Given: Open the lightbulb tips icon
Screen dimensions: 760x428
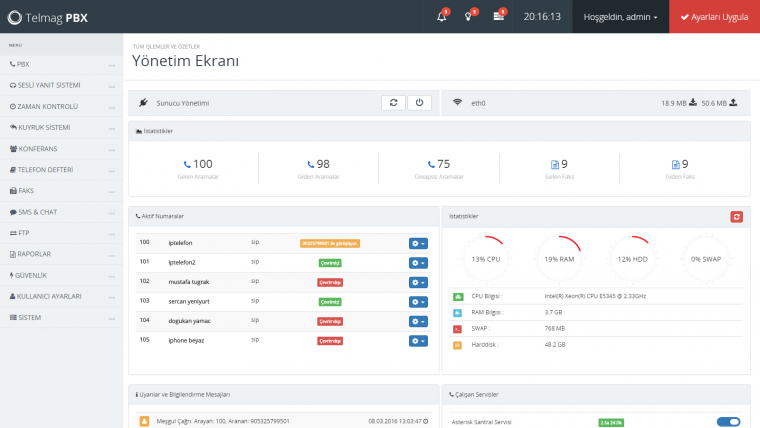Looking at the screenshot, I should click(x=468, y=17).
